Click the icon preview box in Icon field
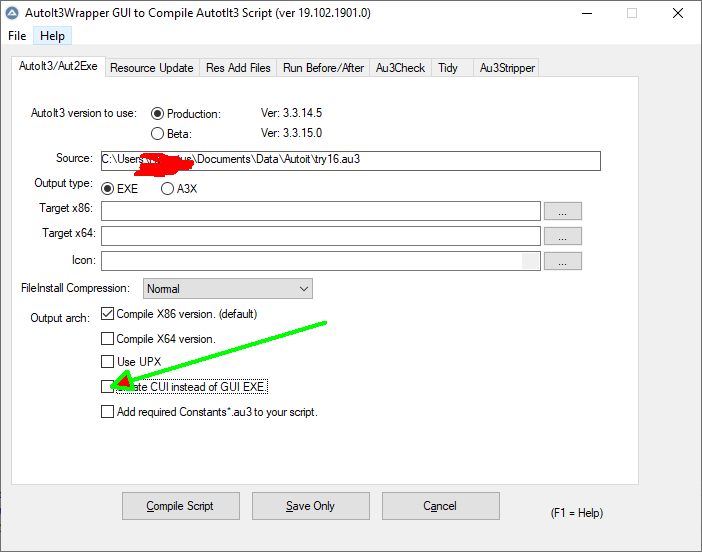 pos(531,261)
